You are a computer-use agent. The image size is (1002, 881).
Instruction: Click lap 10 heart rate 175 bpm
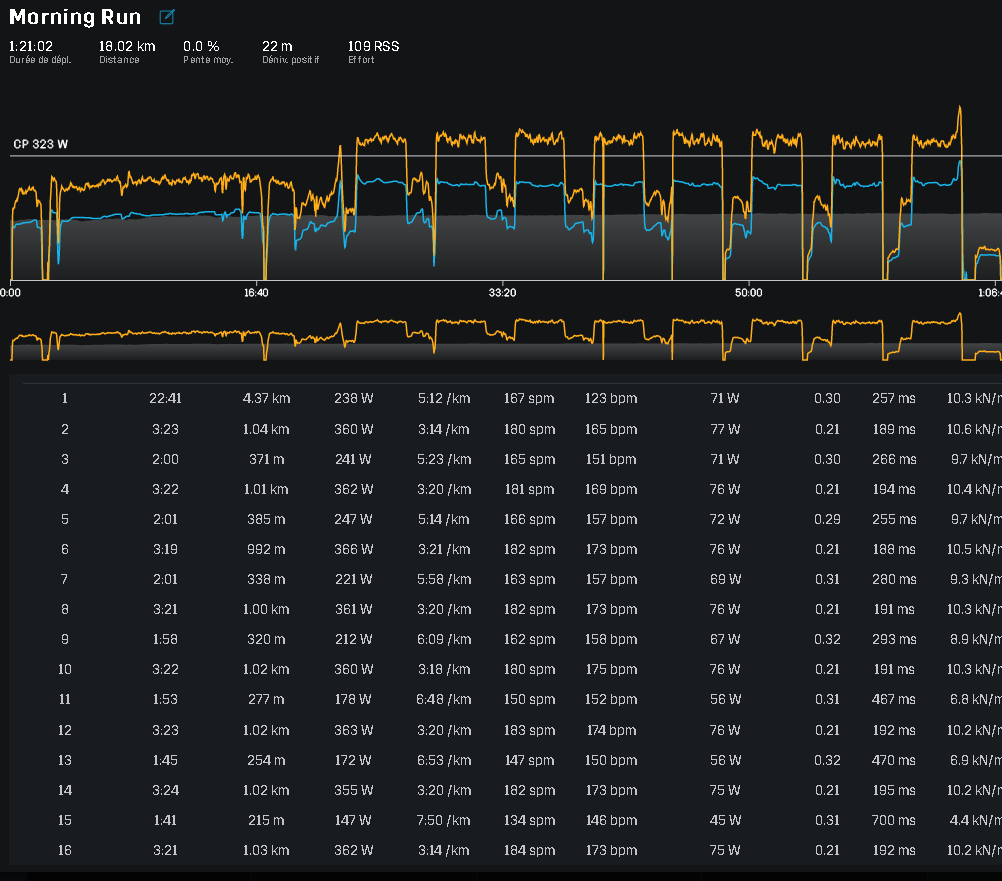click(611, 670)
